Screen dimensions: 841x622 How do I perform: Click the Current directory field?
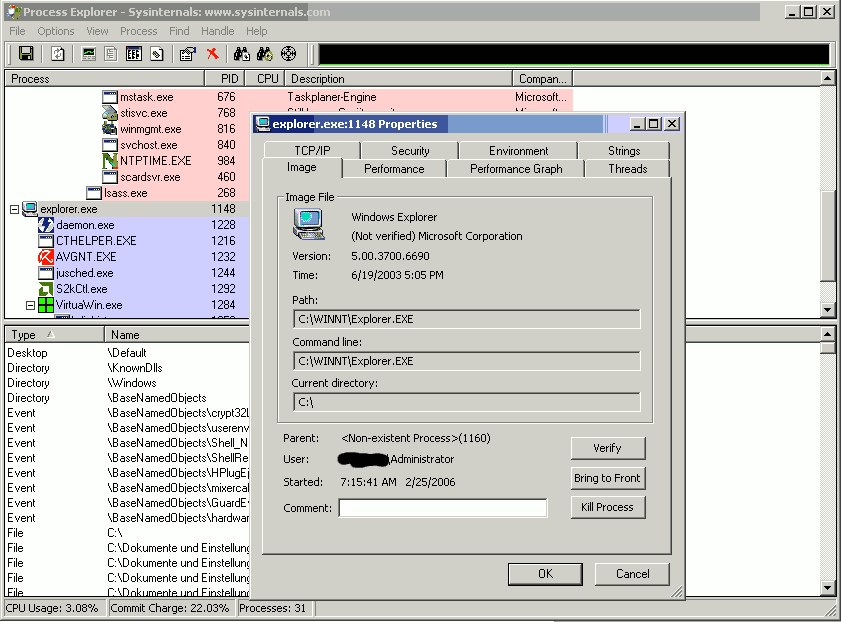(467, 402)
